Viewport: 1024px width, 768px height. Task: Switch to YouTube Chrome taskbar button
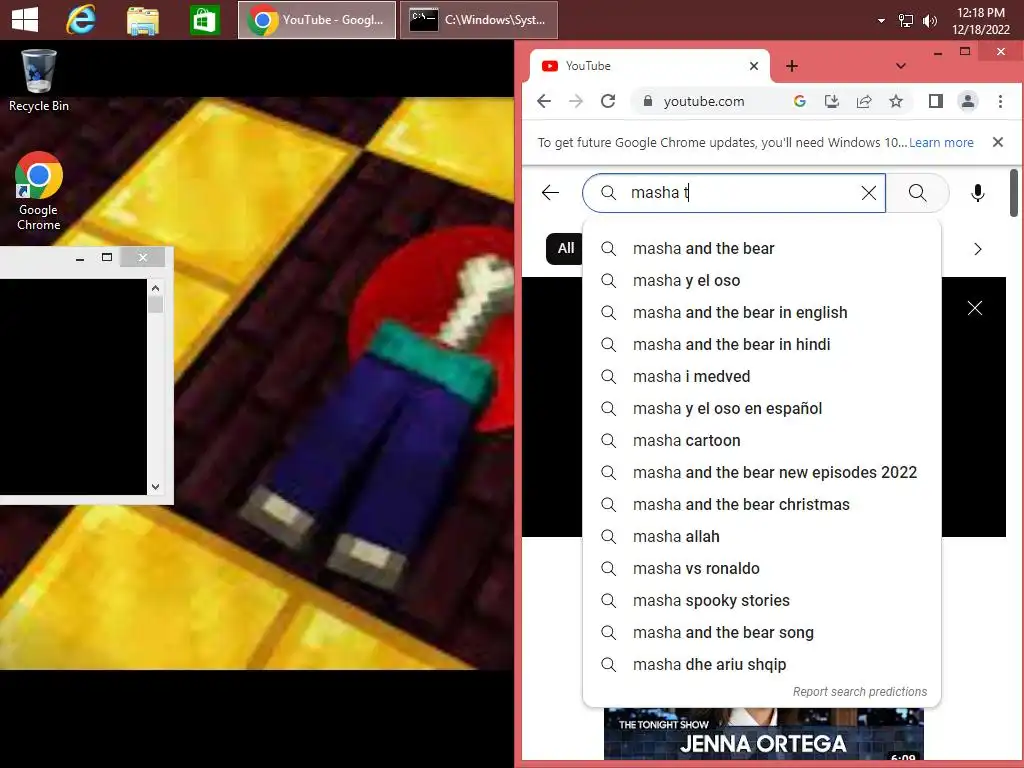coord(317,20)
